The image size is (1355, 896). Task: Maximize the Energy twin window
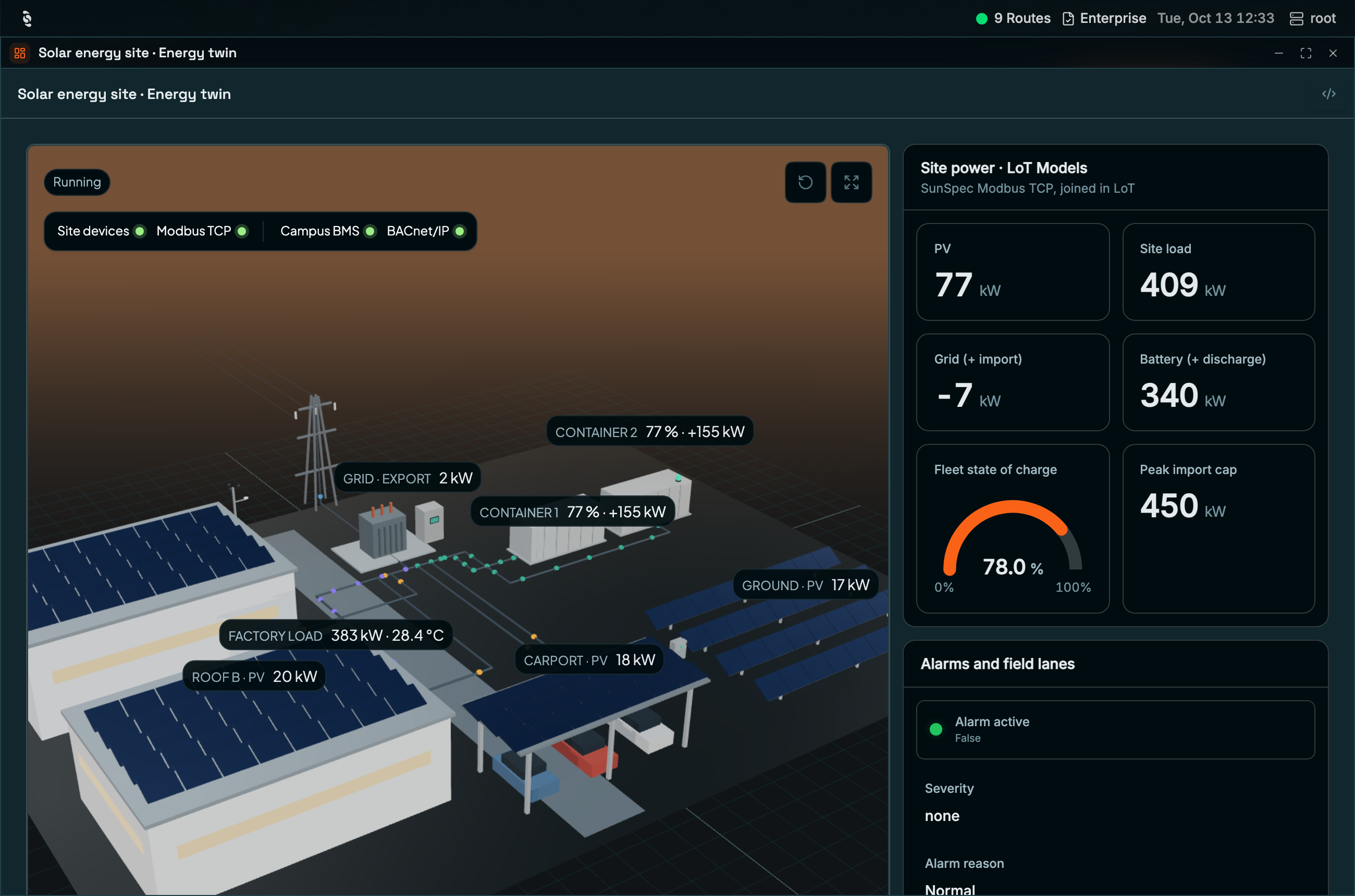(x=1306, y=53)
